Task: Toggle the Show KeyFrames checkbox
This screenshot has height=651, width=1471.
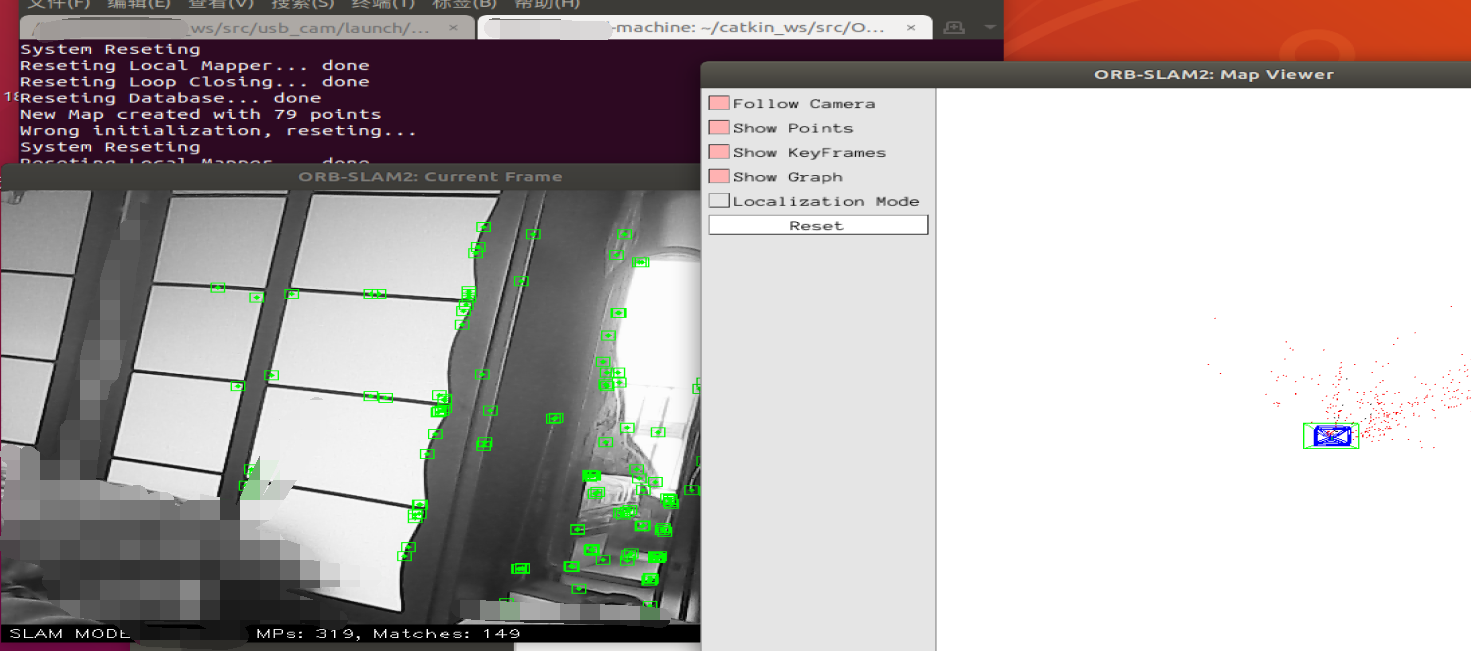Action: click(x=719, y=152)
